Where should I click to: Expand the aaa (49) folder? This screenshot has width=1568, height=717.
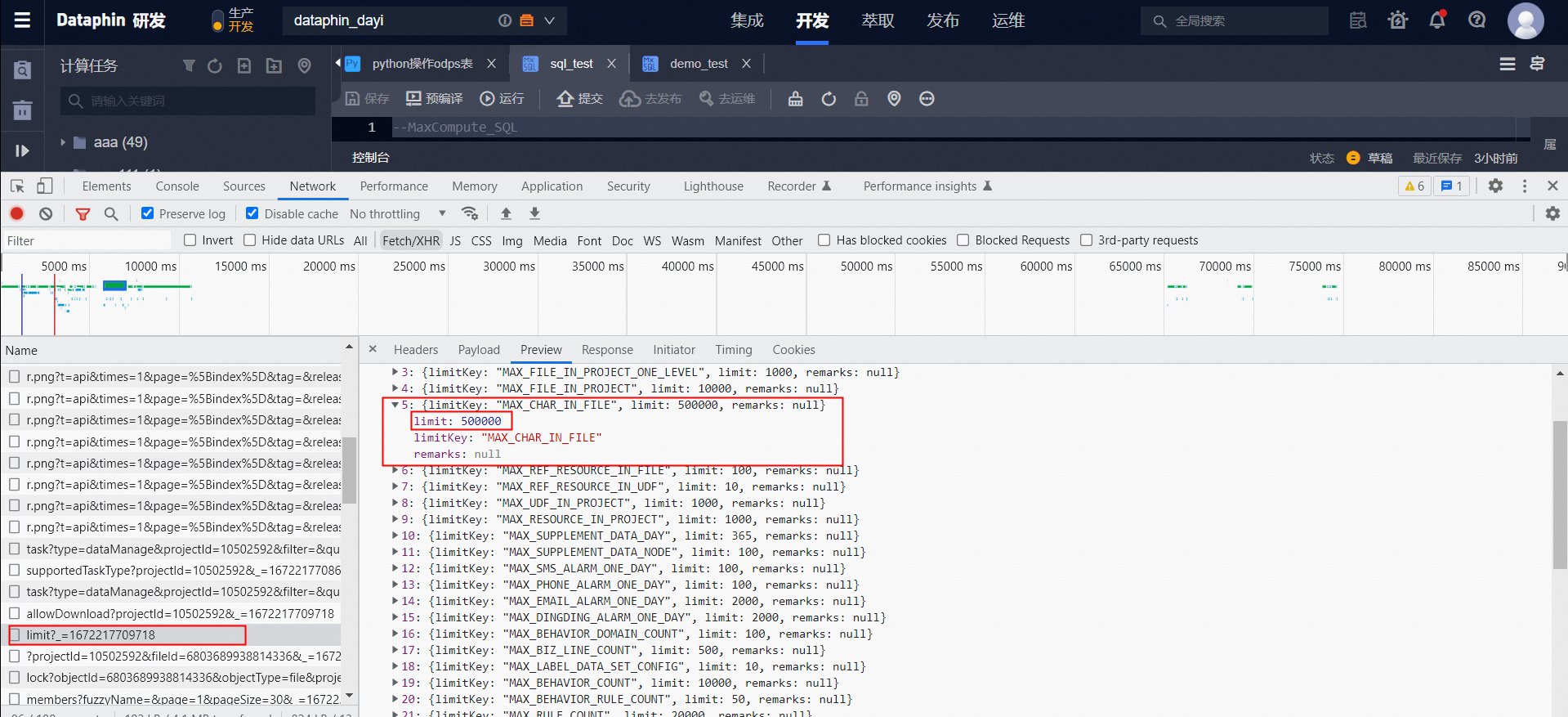(x=63, y=142)
